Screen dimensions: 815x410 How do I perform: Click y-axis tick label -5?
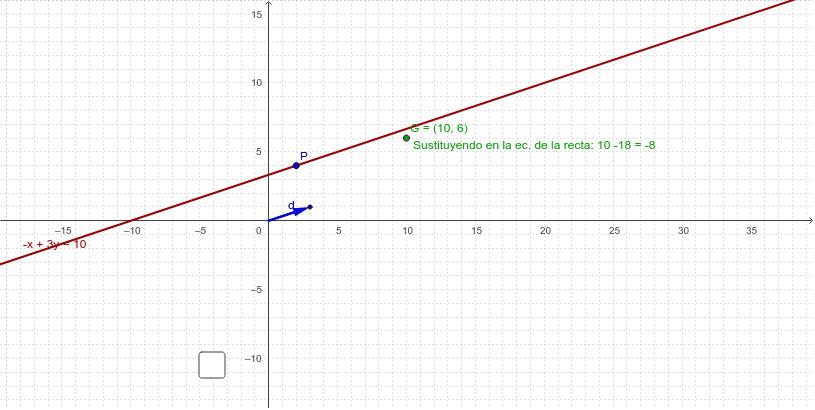tap(257, 289)
